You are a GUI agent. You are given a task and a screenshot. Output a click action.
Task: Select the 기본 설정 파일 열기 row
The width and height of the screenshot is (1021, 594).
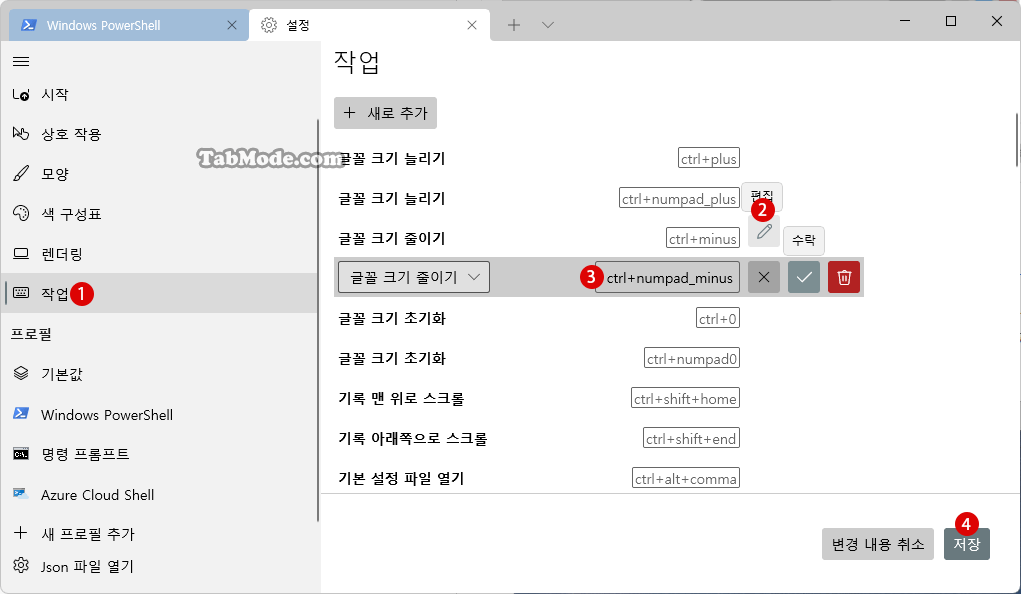point(538,479)
